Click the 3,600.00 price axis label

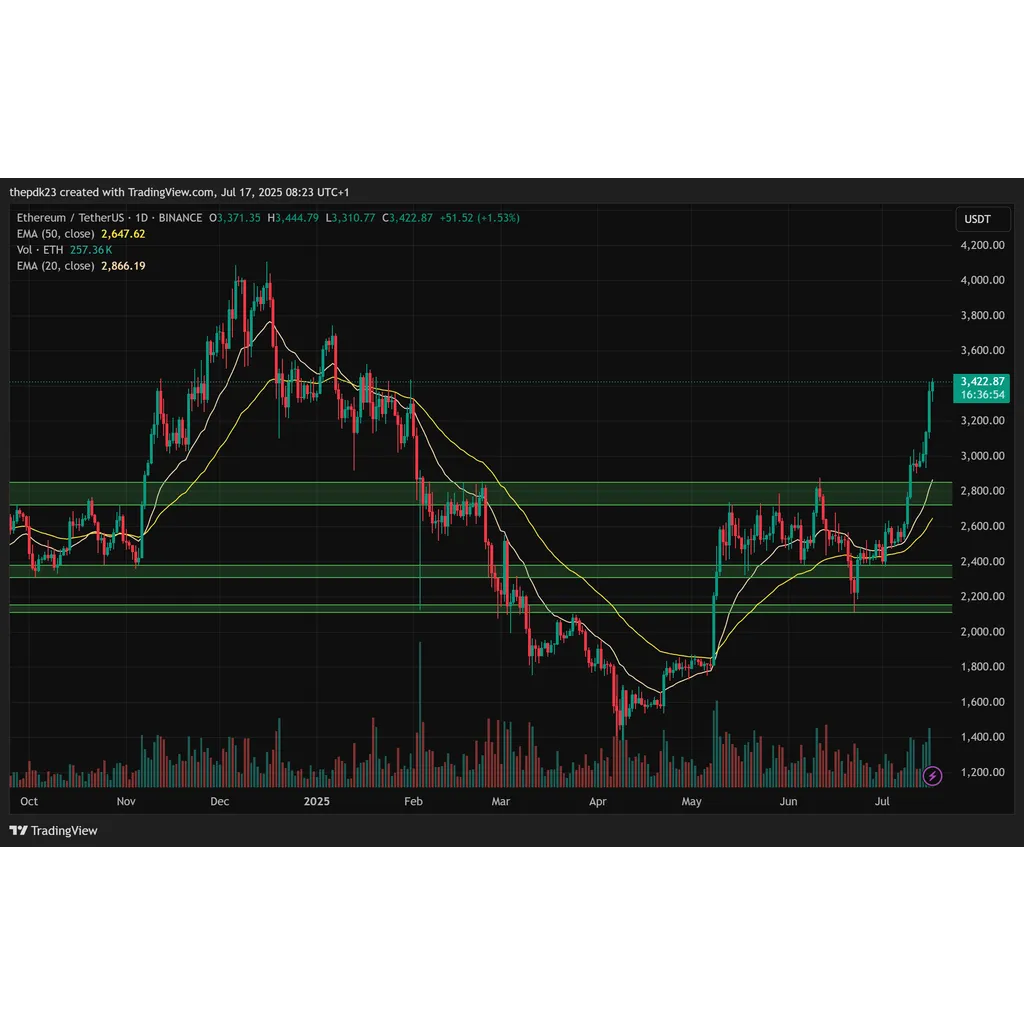982,350
